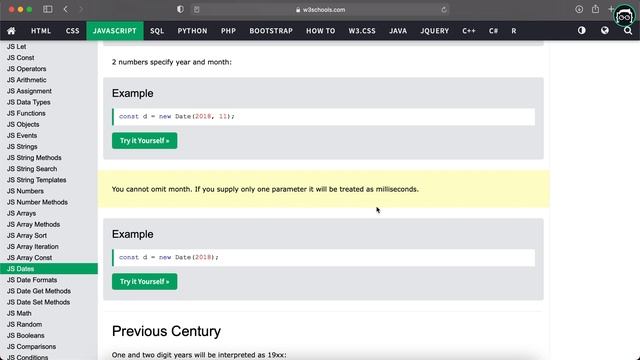The height and width of the screenshot is (360, 640).
Task: Open the PYTHON tutorial tab
Action: pos(192,31)
